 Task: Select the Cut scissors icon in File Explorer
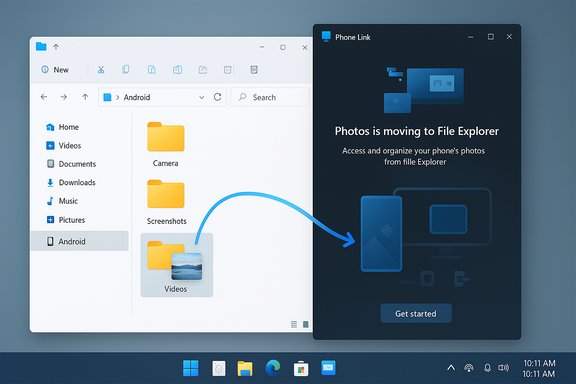pos(101,70)
